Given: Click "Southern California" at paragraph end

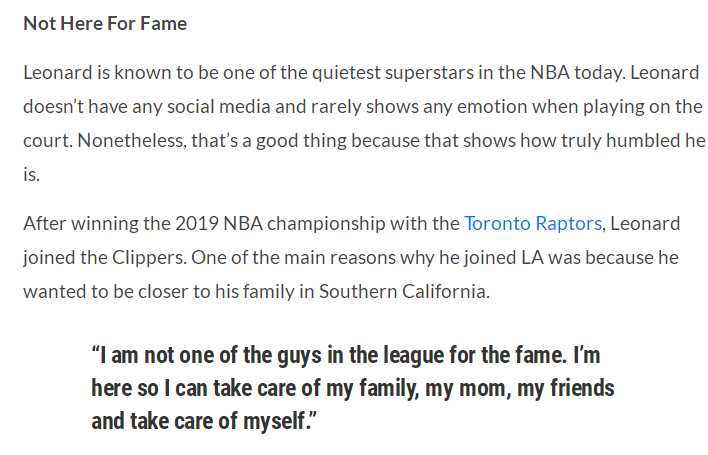Looking at the screenshot, I should (404, 292).
